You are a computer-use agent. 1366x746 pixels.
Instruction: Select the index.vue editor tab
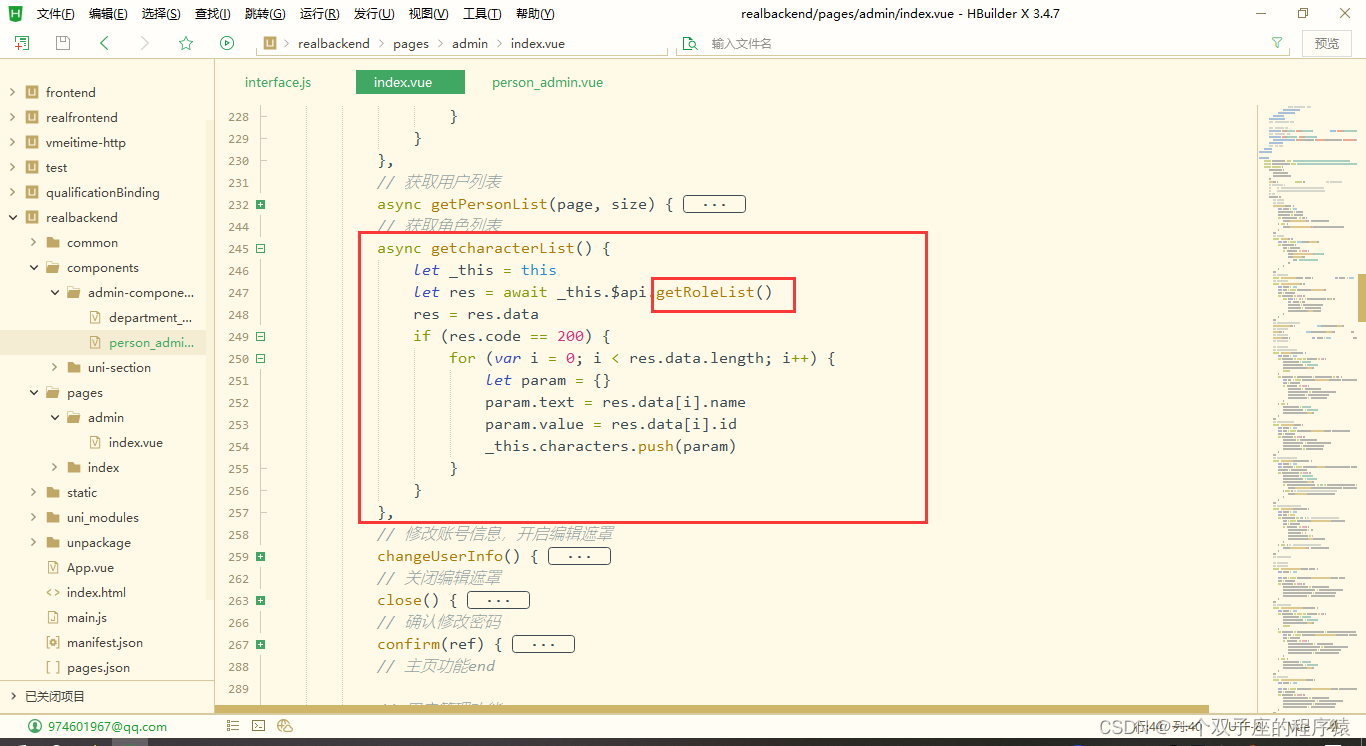[410, 82]
